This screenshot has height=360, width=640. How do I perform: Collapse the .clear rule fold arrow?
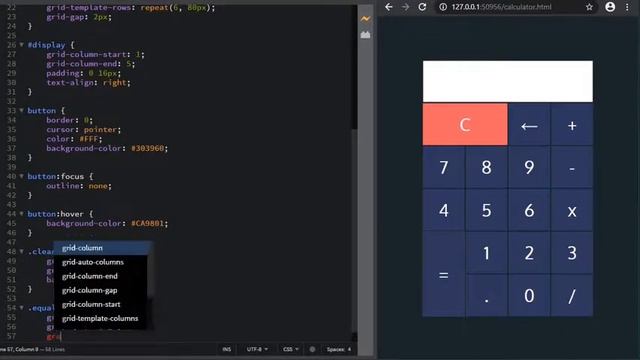[x=22, y=251]
